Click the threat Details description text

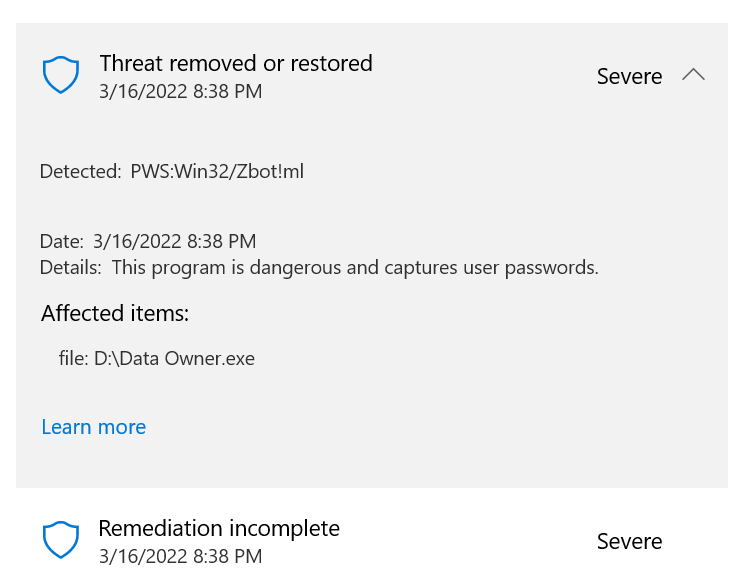coord(355,268)
